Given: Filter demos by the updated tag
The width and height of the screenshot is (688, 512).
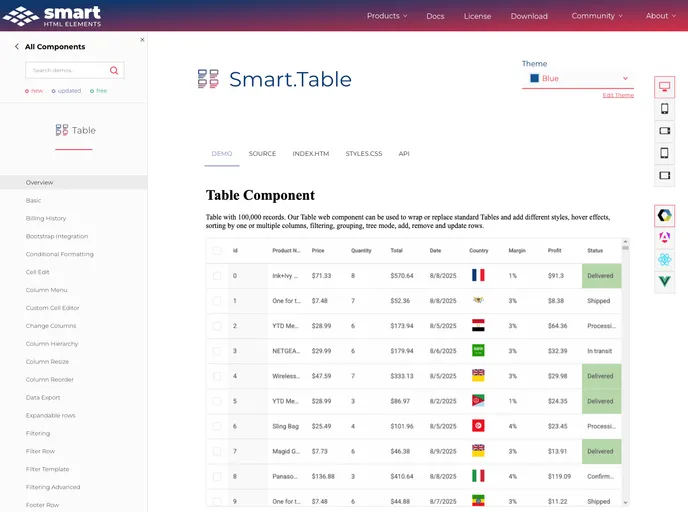Looking at the screenshot, I should [66, 91].
